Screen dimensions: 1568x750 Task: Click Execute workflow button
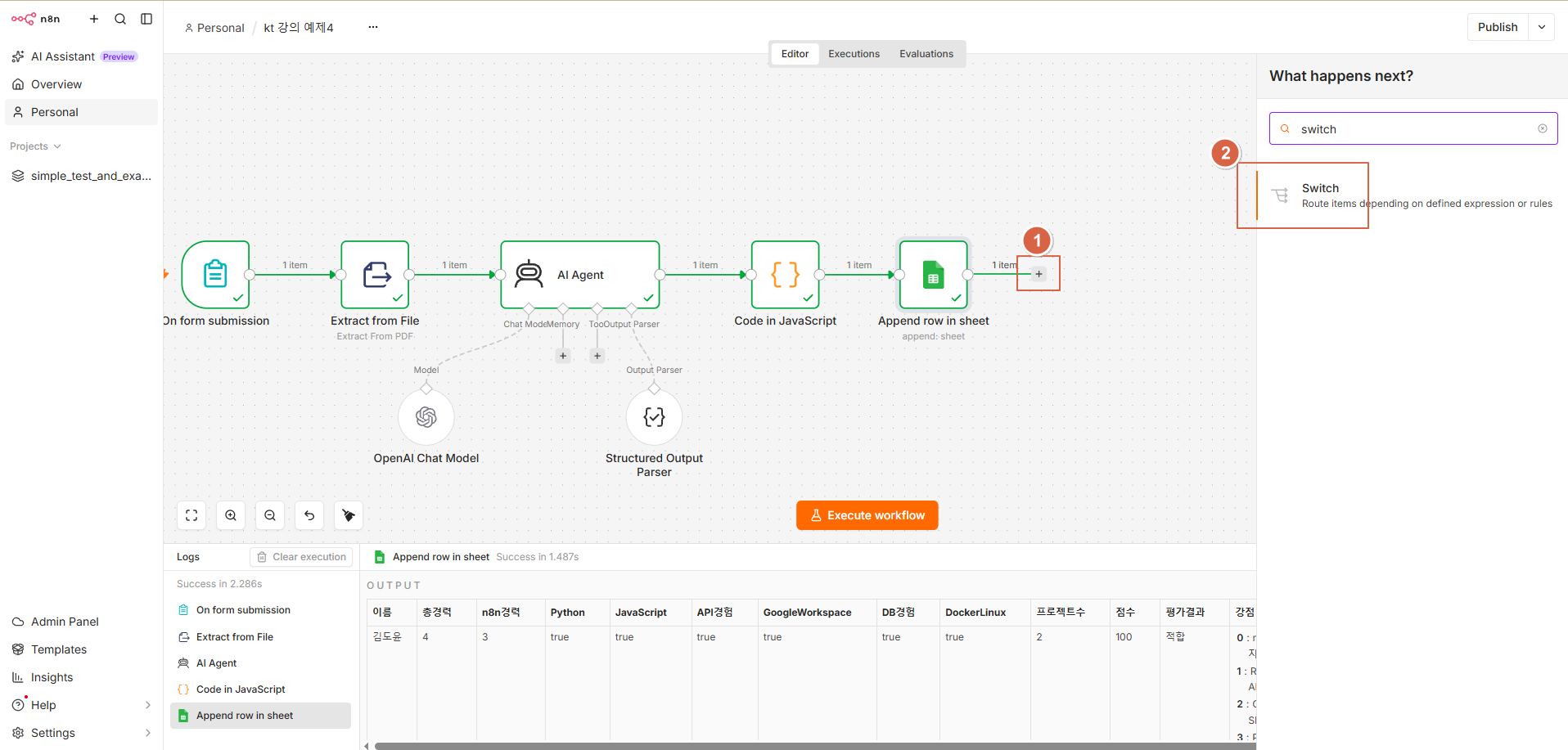tap(867, 515)
